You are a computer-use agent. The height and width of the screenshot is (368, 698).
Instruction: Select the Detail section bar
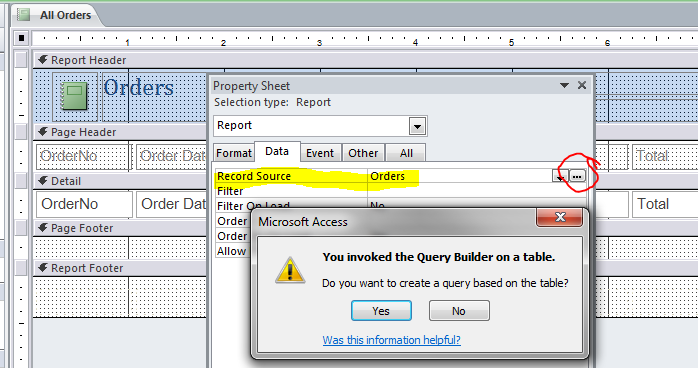120,181
